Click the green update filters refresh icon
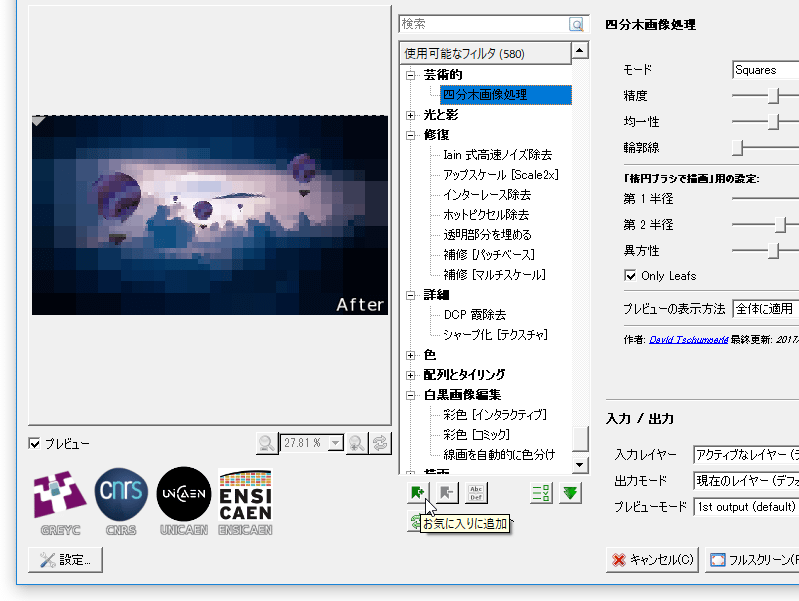The width and height of the screenshot is (799, 601). click(x=415, y=522)
